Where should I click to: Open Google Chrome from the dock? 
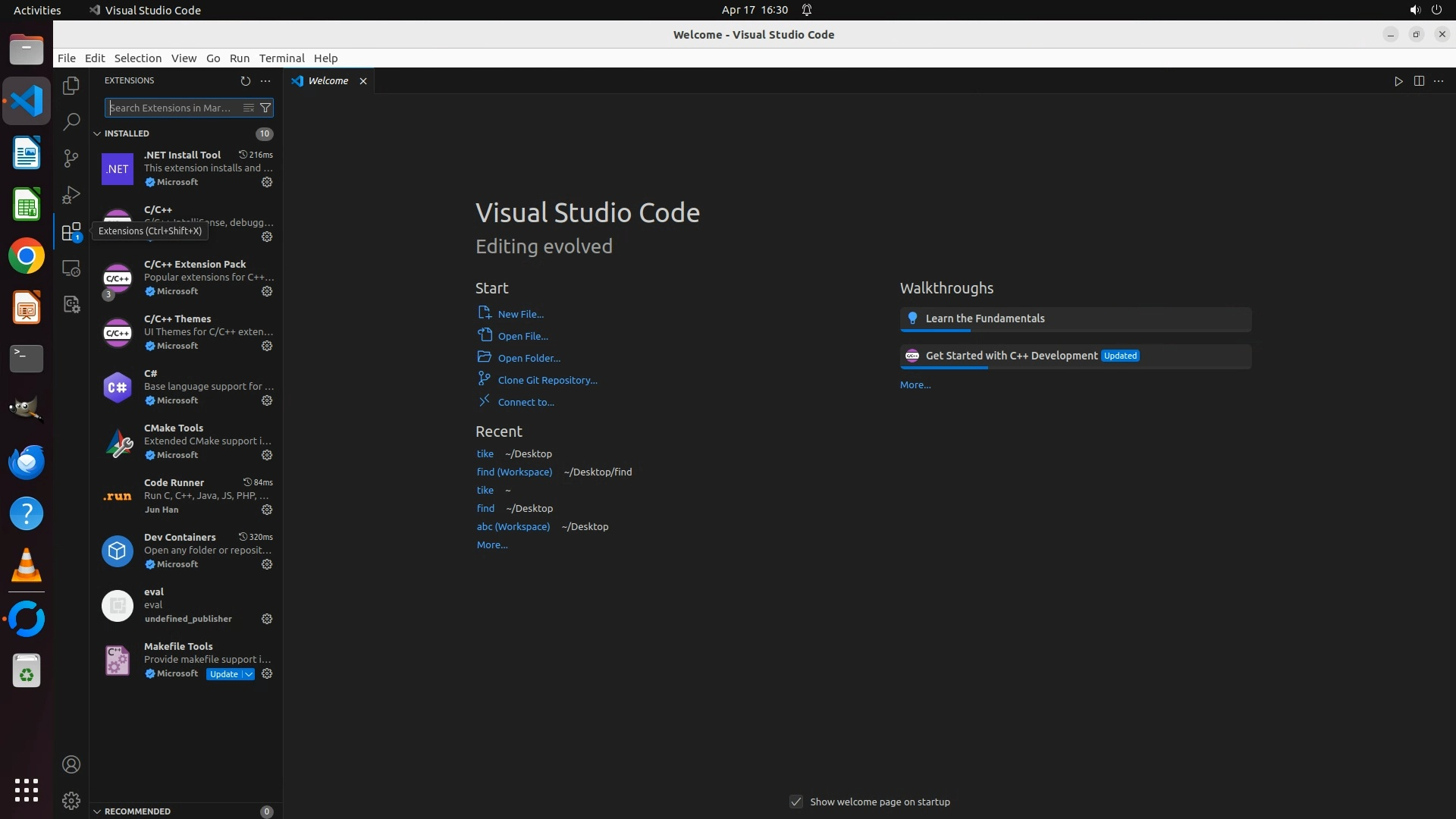coord(27,256)
